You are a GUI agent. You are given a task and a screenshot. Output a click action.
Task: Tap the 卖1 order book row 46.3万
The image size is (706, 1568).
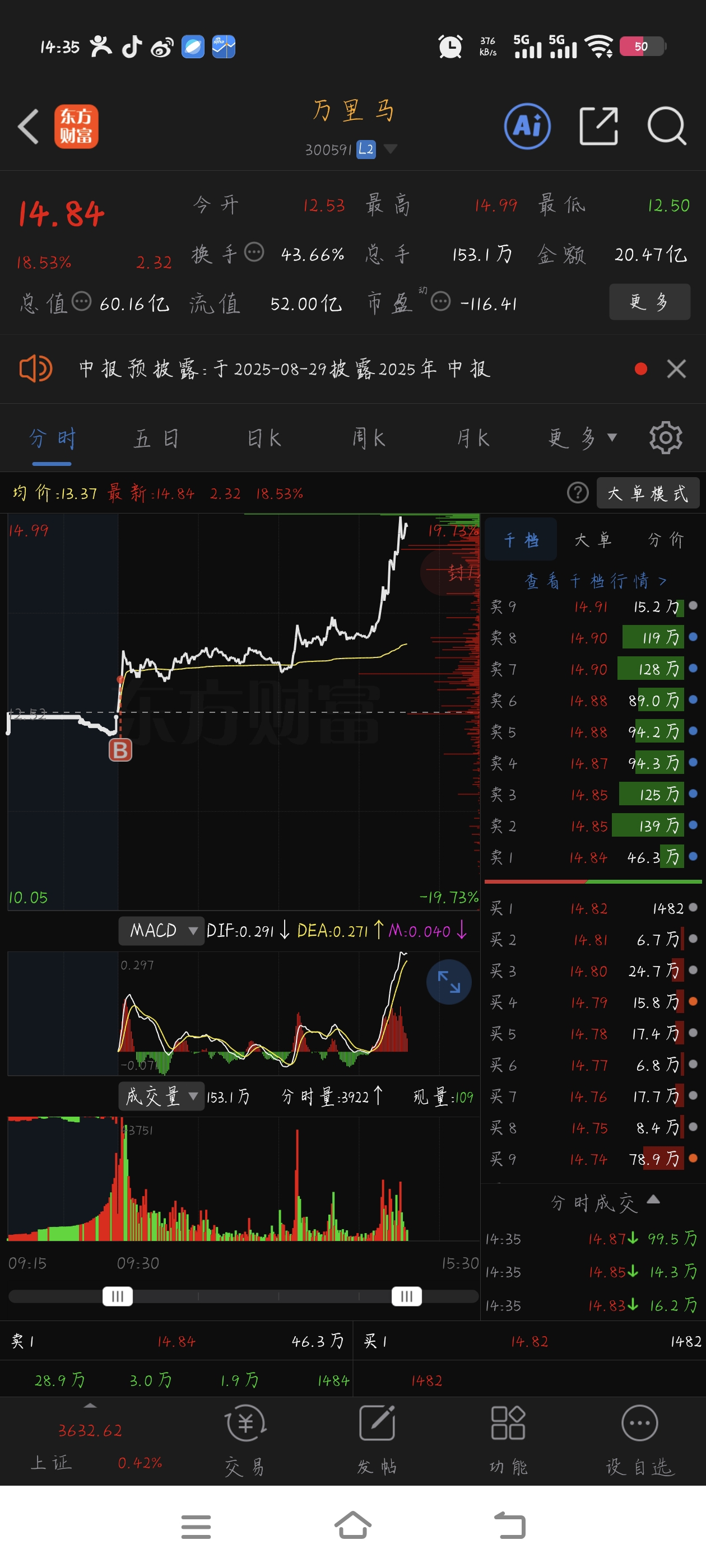pyautogui.click(x=593, y=858)
